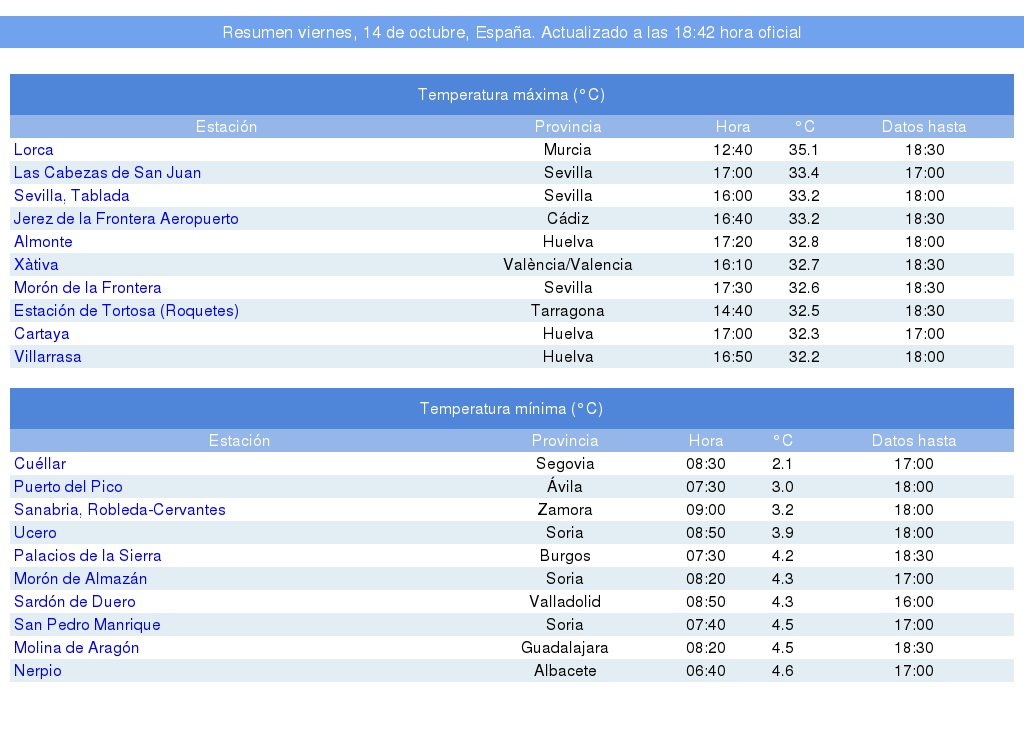Select the 32.3 value in Cartaya row
Screen dimensions: 1024x755
[803, 334]
